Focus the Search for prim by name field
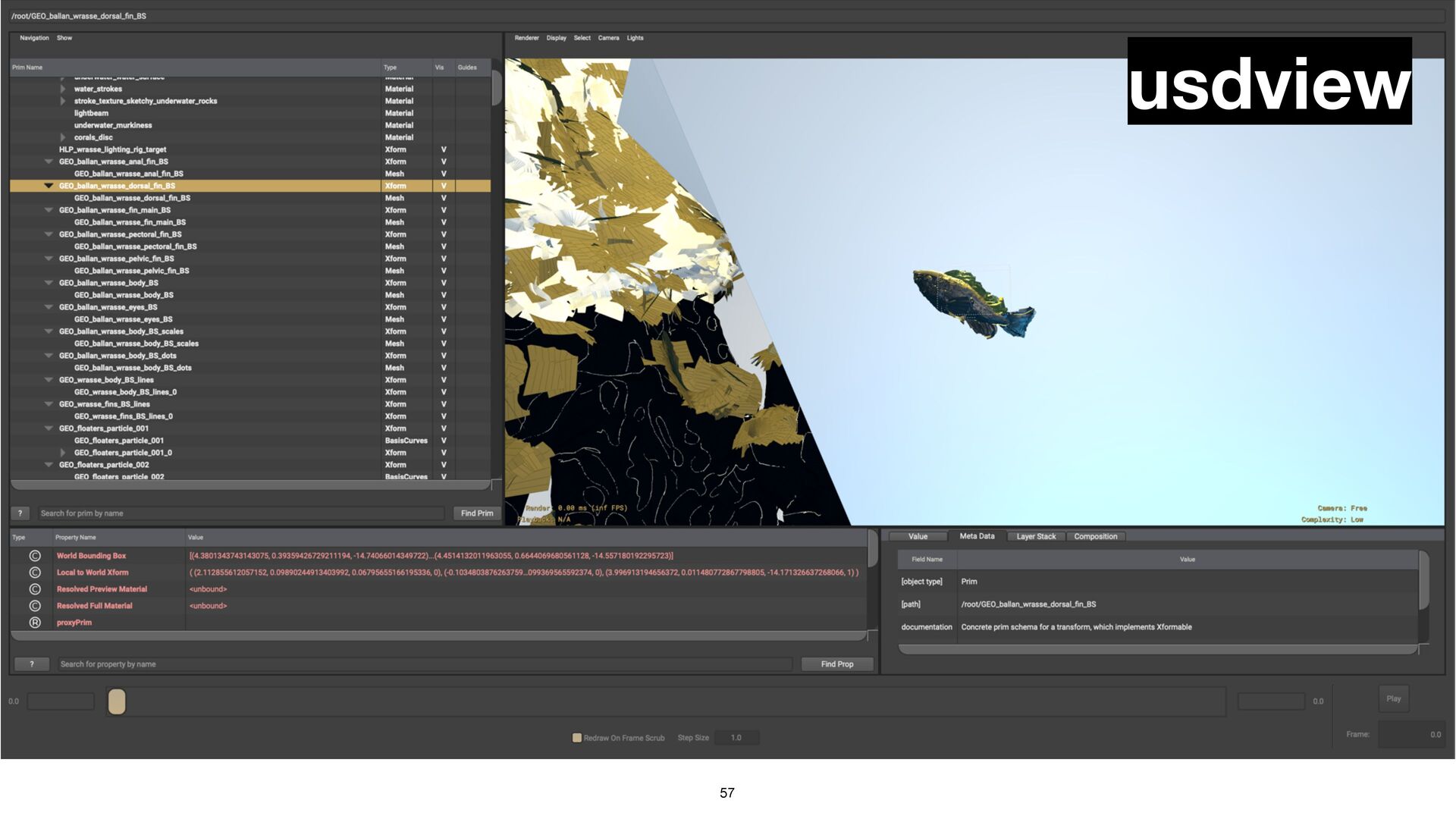Viewport: 1456px width, 819px height. (241, 513)
